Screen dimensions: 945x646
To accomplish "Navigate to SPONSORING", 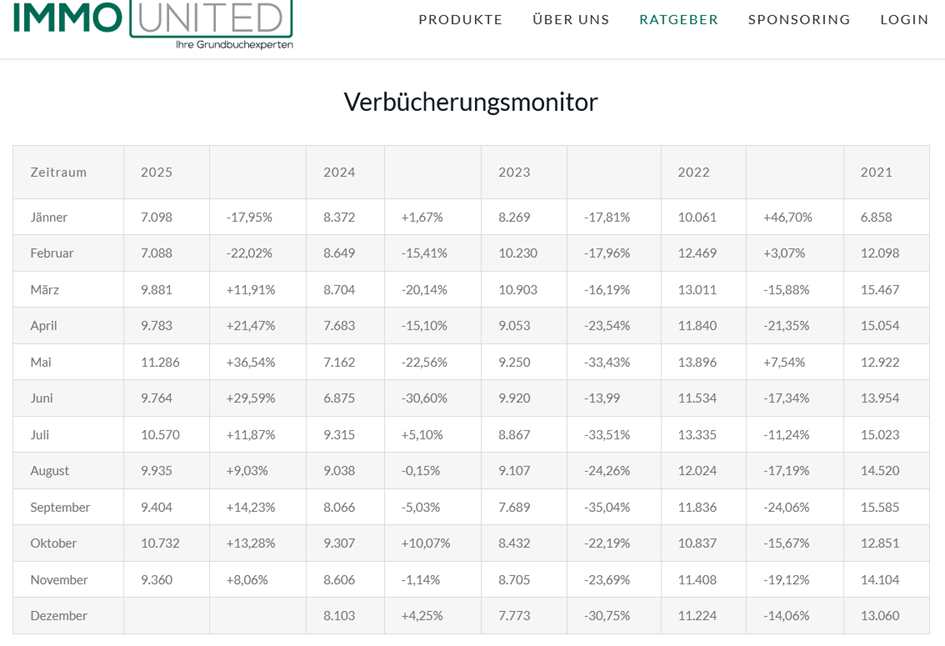I will [x=799, y=20].
